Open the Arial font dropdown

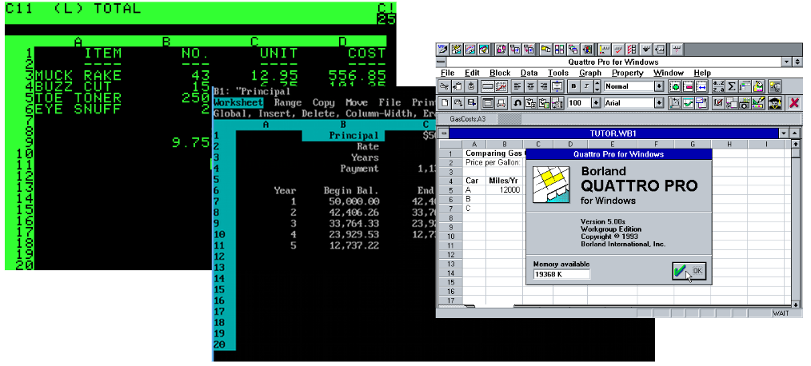tap(658, 102)
